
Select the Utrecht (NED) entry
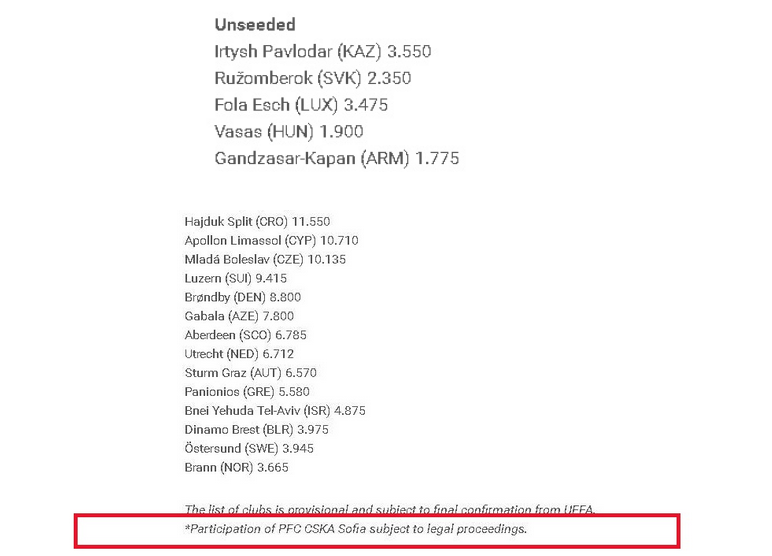(239, 354)
